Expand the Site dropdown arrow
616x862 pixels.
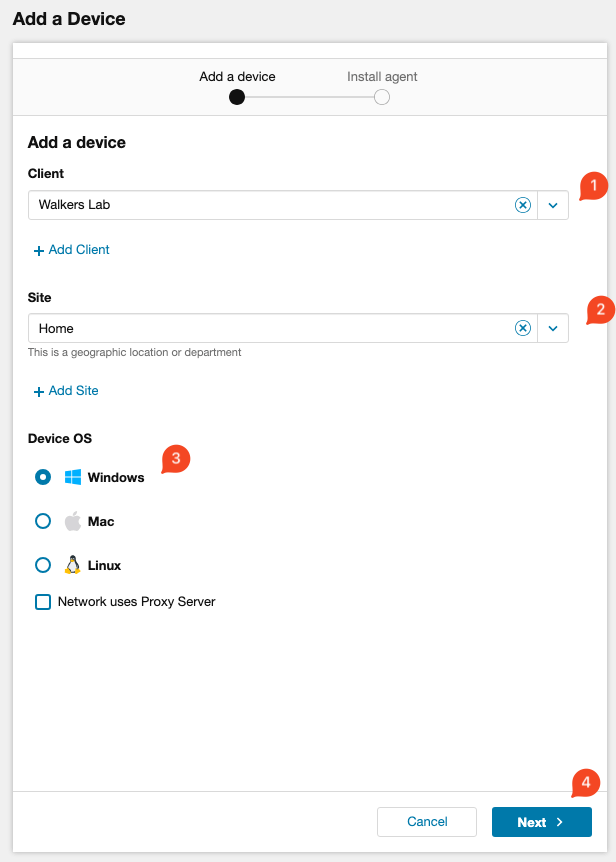(x=552, y=328)
